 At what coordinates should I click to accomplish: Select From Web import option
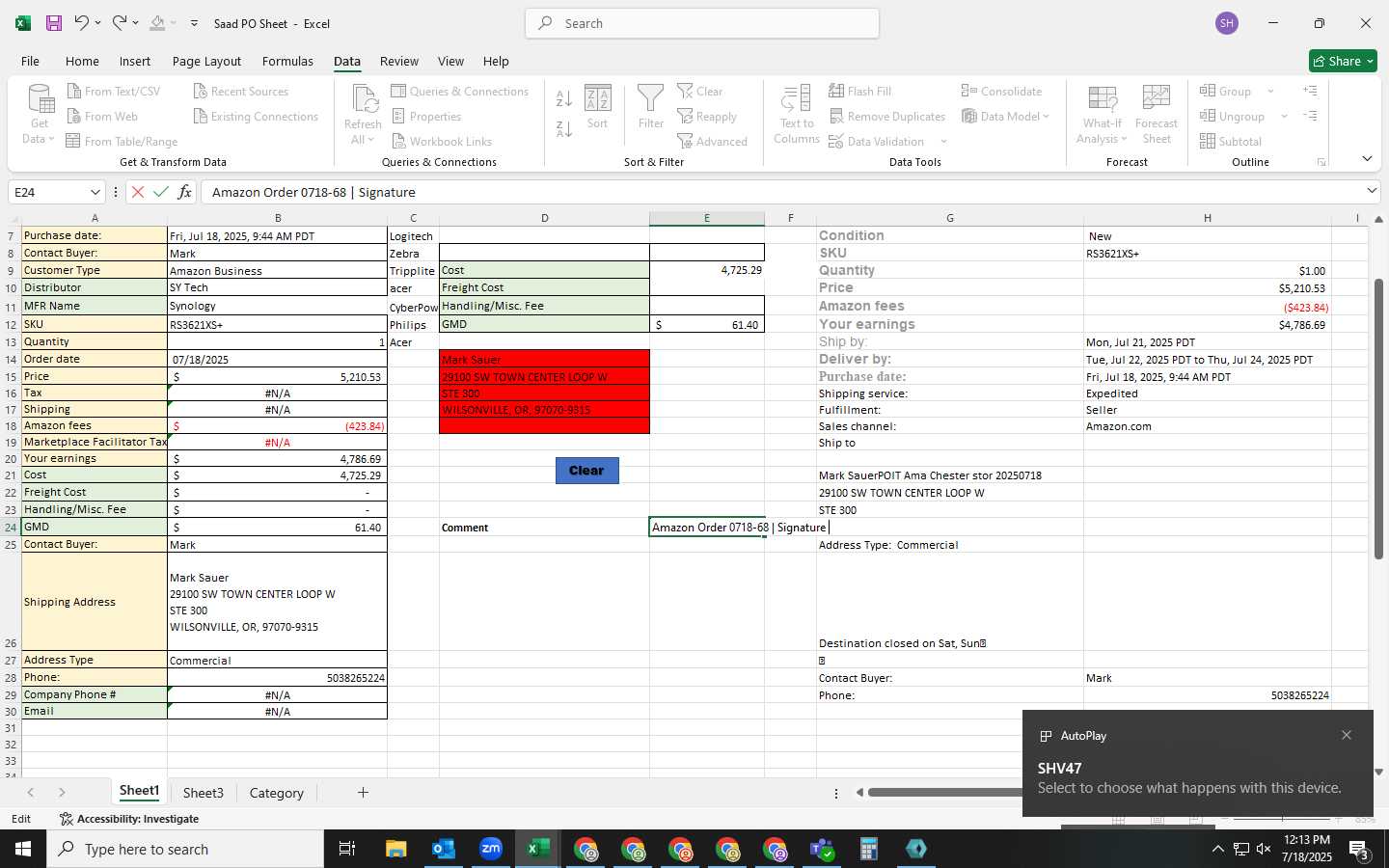pos(102,116)
